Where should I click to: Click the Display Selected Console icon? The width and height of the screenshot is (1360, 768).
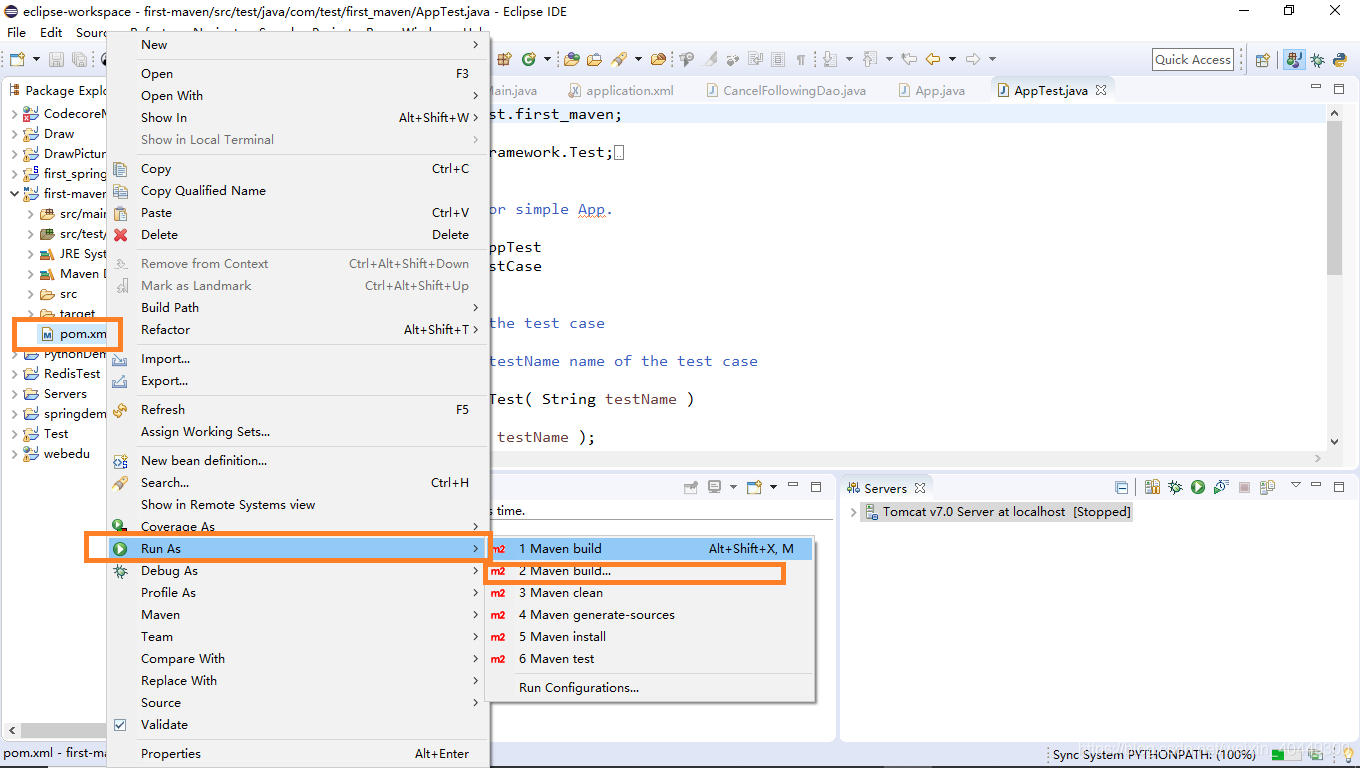[x=714, y=487]
